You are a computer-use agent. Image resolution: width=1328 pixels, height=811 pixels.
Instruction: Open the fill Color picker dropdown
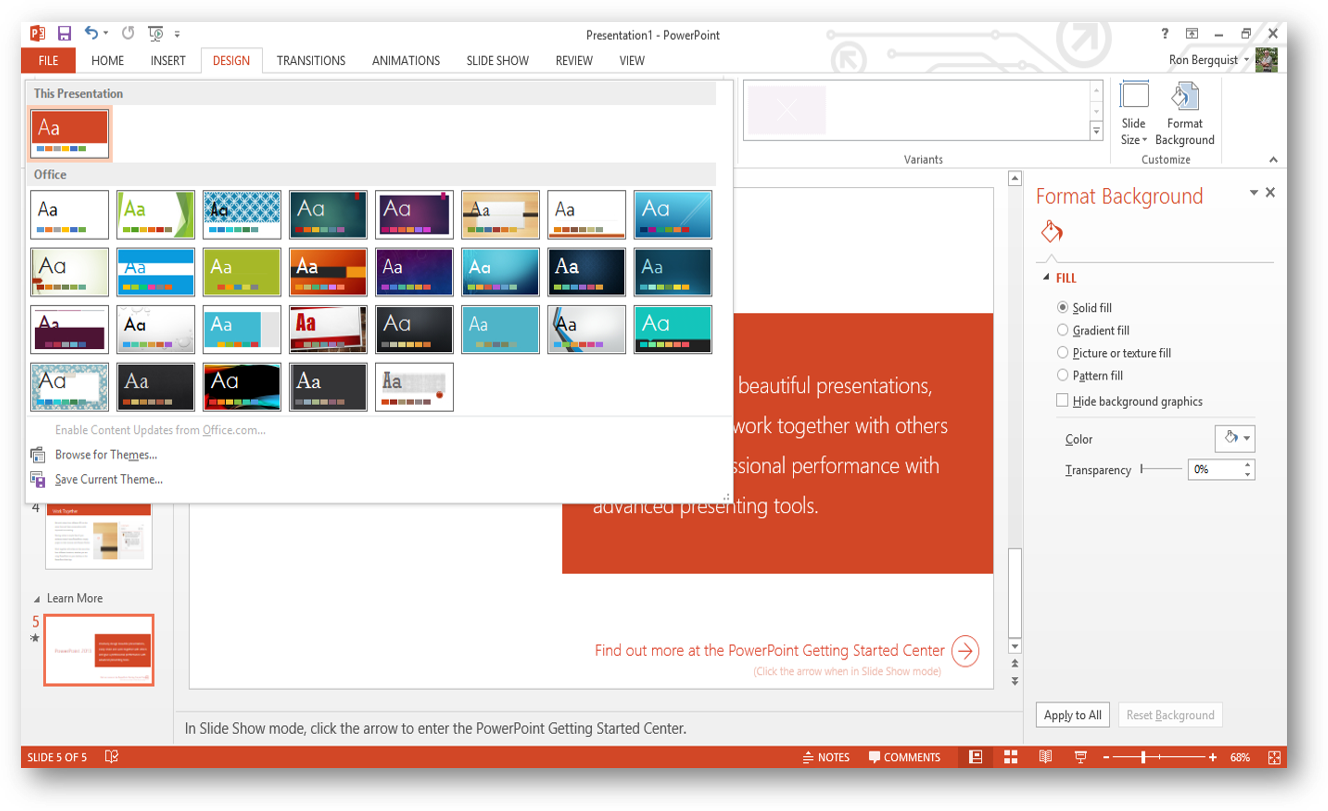click(x=1234, y=438)
